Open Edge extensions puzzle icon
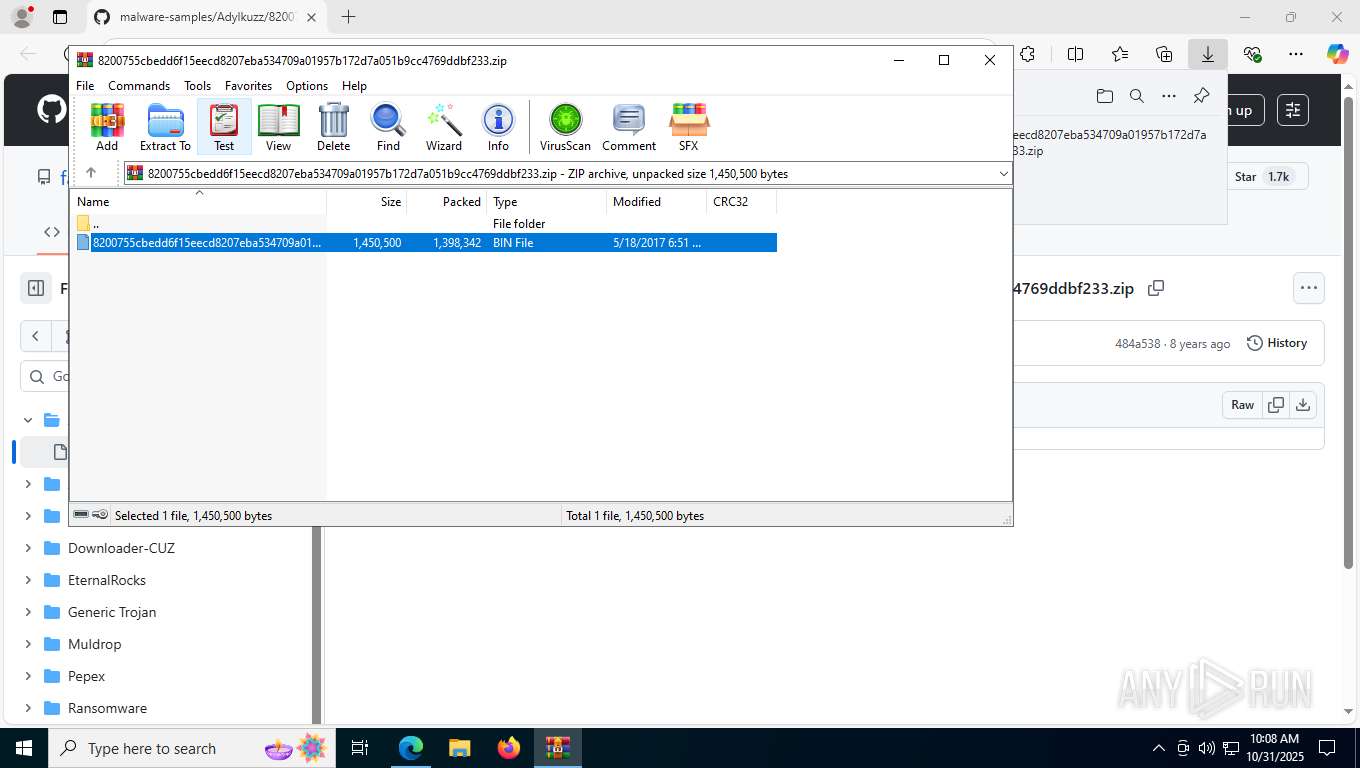Viewport: 1360px width, 768px height. pos(1027,54)
